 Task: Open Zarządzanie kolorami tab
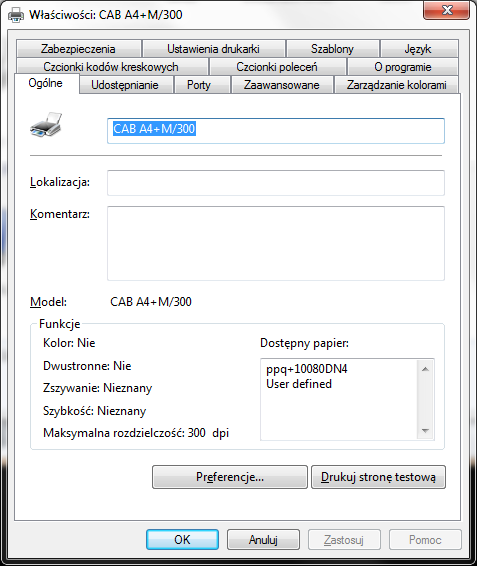coord(396,85)
